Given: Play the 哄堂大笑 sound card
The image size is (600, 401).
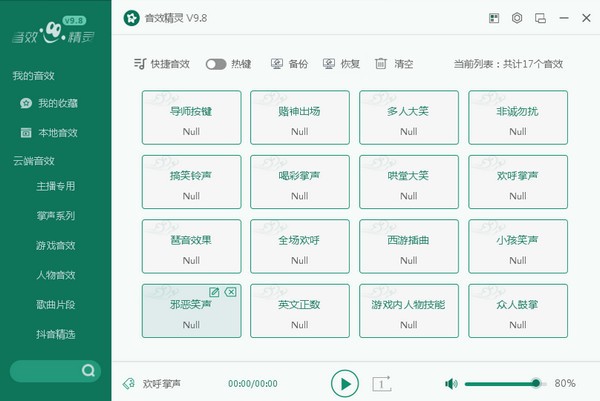Looking at the screenshot, I should [x=409, y=182].
